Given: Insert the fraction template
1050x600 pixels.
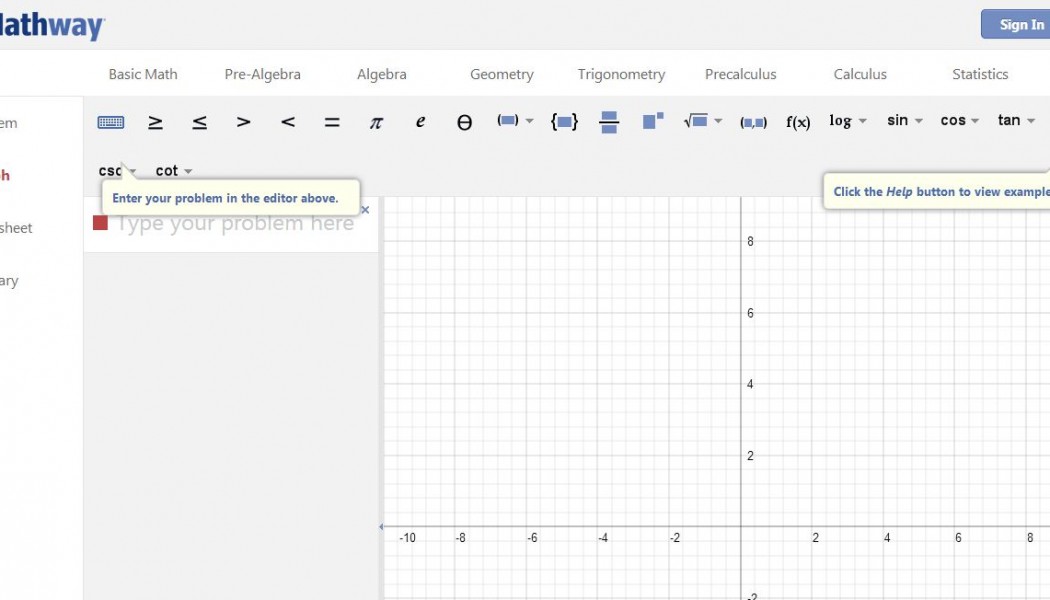Looking at the screenshot, I should click(609, 122).
